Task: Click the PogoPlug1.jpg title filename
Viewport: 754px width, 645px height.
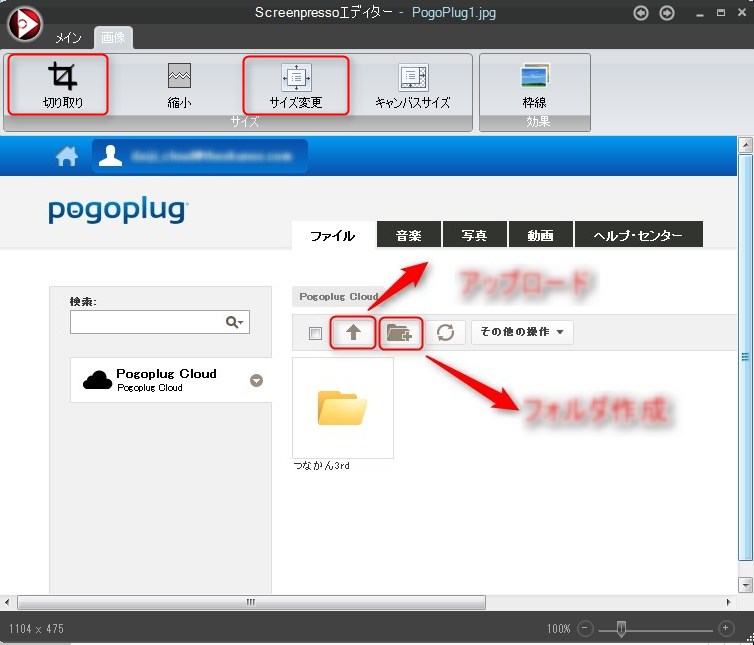Action: (x=454, y=13)
